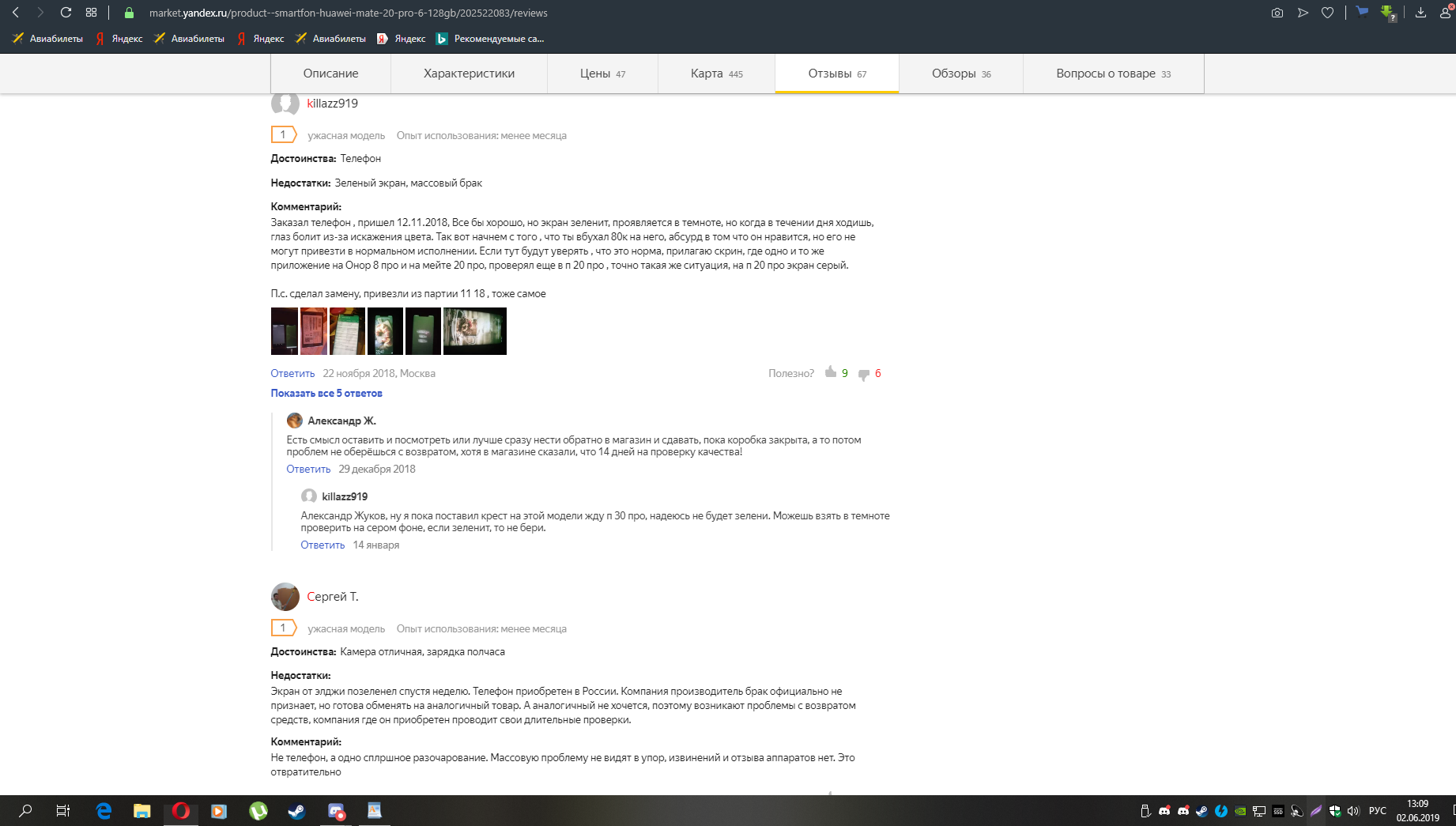Open Сергей Т. reviewer avatar
The width and height of the screenshot is (1456, 826).
(285, 597)
